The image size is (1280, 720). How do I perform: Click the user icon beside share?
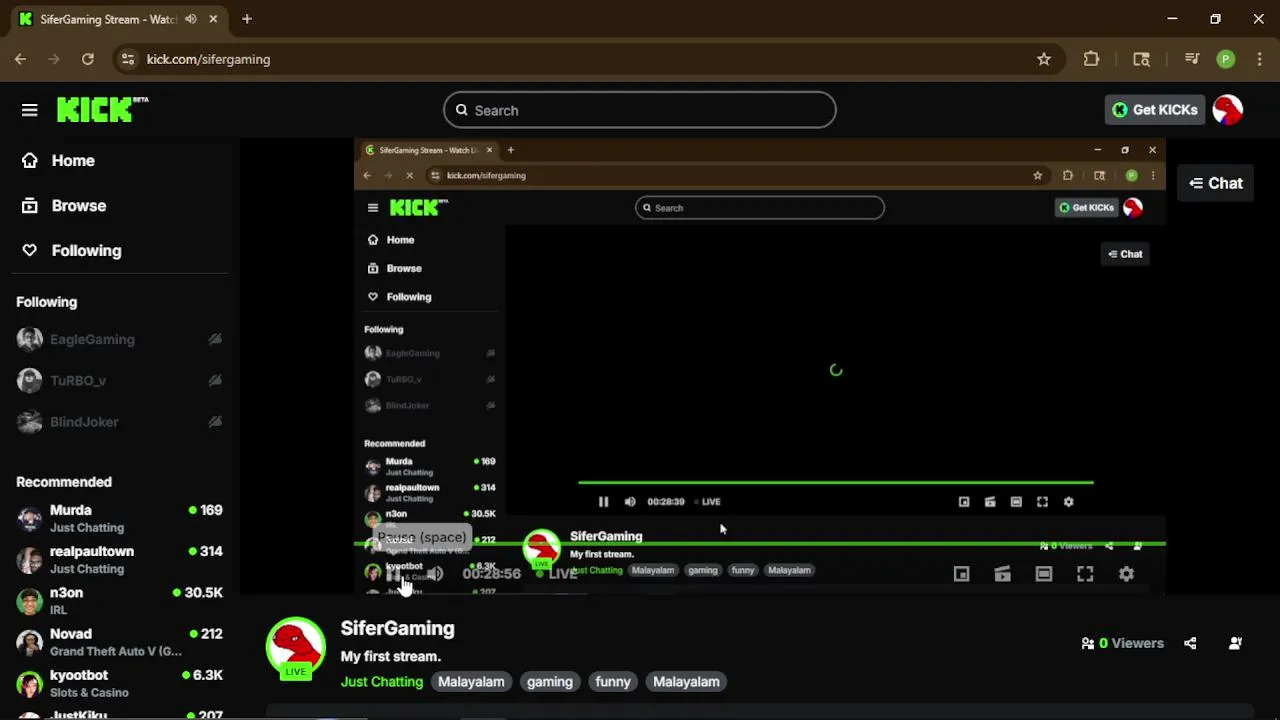[1235, 643]
